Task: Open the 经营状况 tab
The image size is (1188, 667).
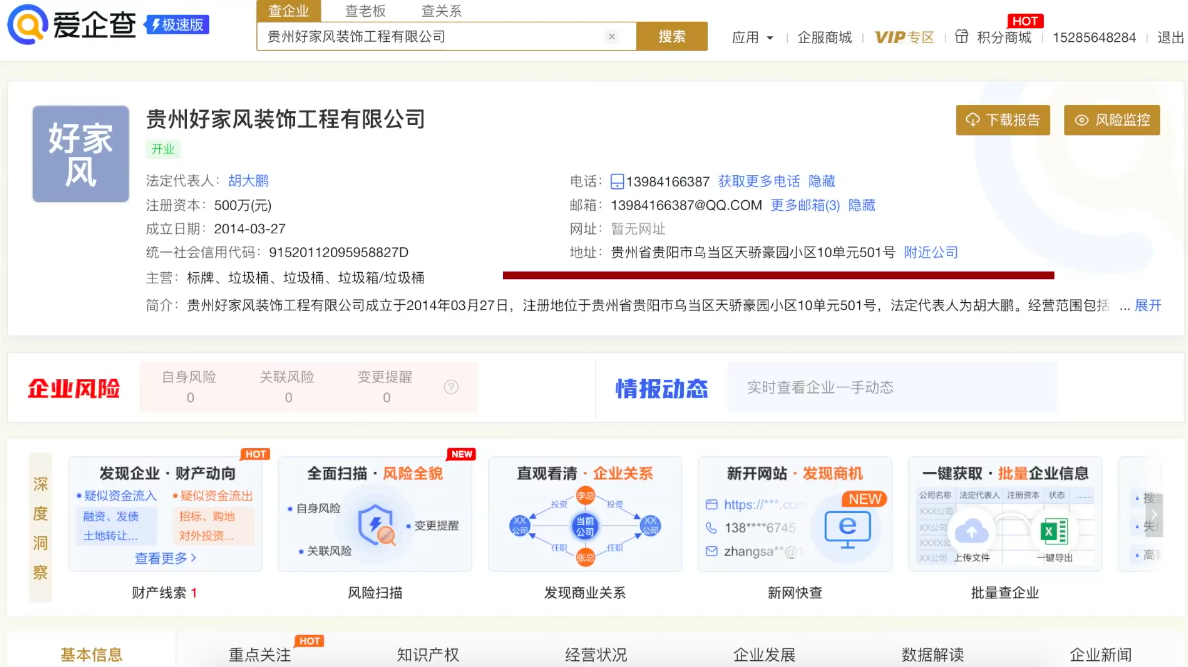Action: coord(596,654)
